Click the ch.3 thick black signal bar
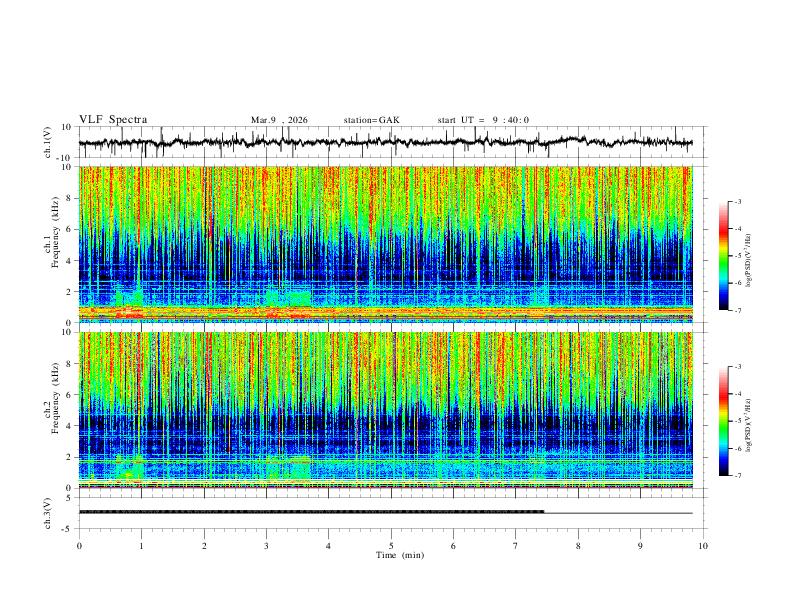The image size is (792, 612). tap(311, 512)
